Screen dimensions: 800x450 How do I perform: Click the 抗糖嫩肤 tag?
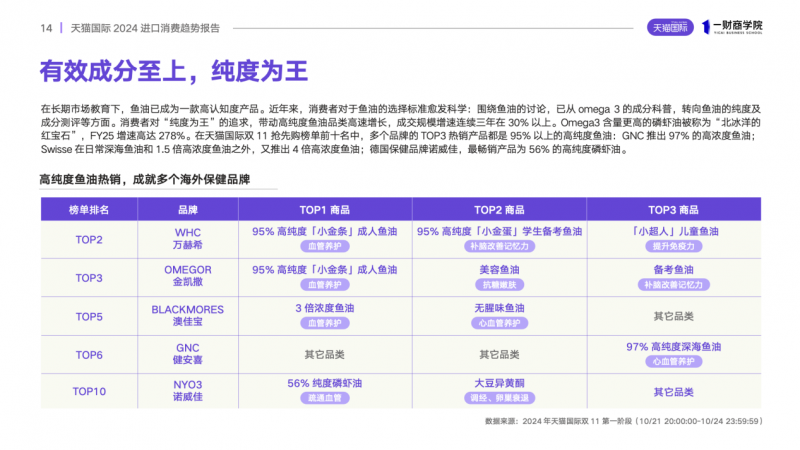click(499, 285)
